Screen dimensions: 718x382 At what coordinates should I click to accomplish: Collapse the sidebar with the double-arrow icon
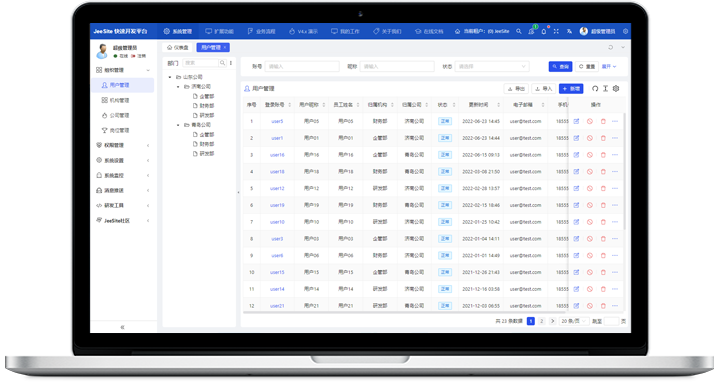(122, 327)
